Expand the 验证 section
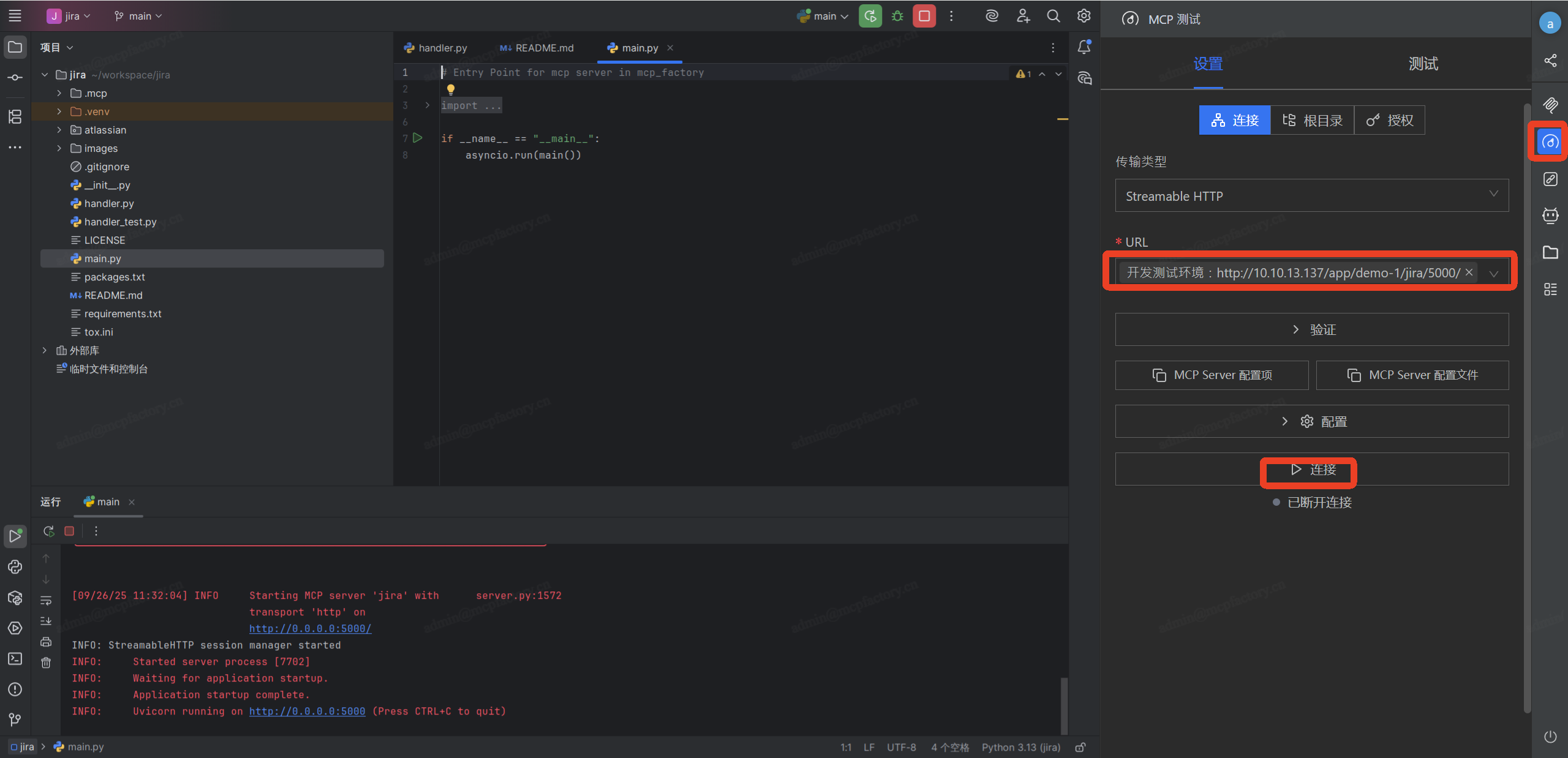 (x=1311, y=329)
